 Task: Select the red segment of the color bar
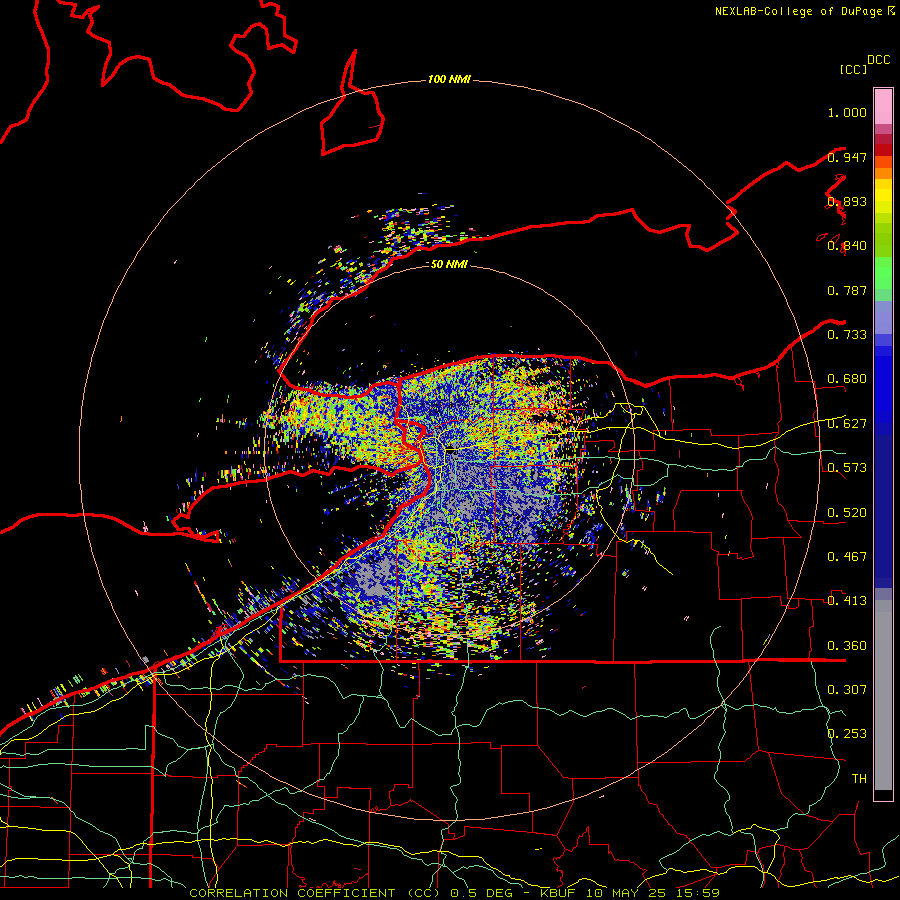point(883,150)
